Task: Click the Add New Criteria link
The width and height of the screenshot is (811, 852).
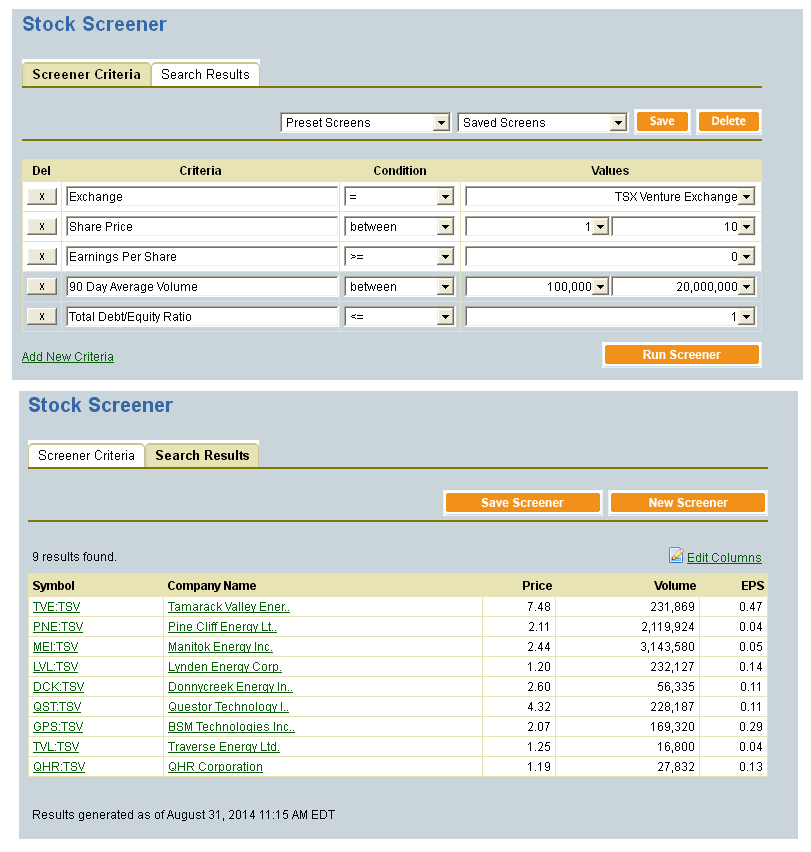Action: (x=68, y=356)
